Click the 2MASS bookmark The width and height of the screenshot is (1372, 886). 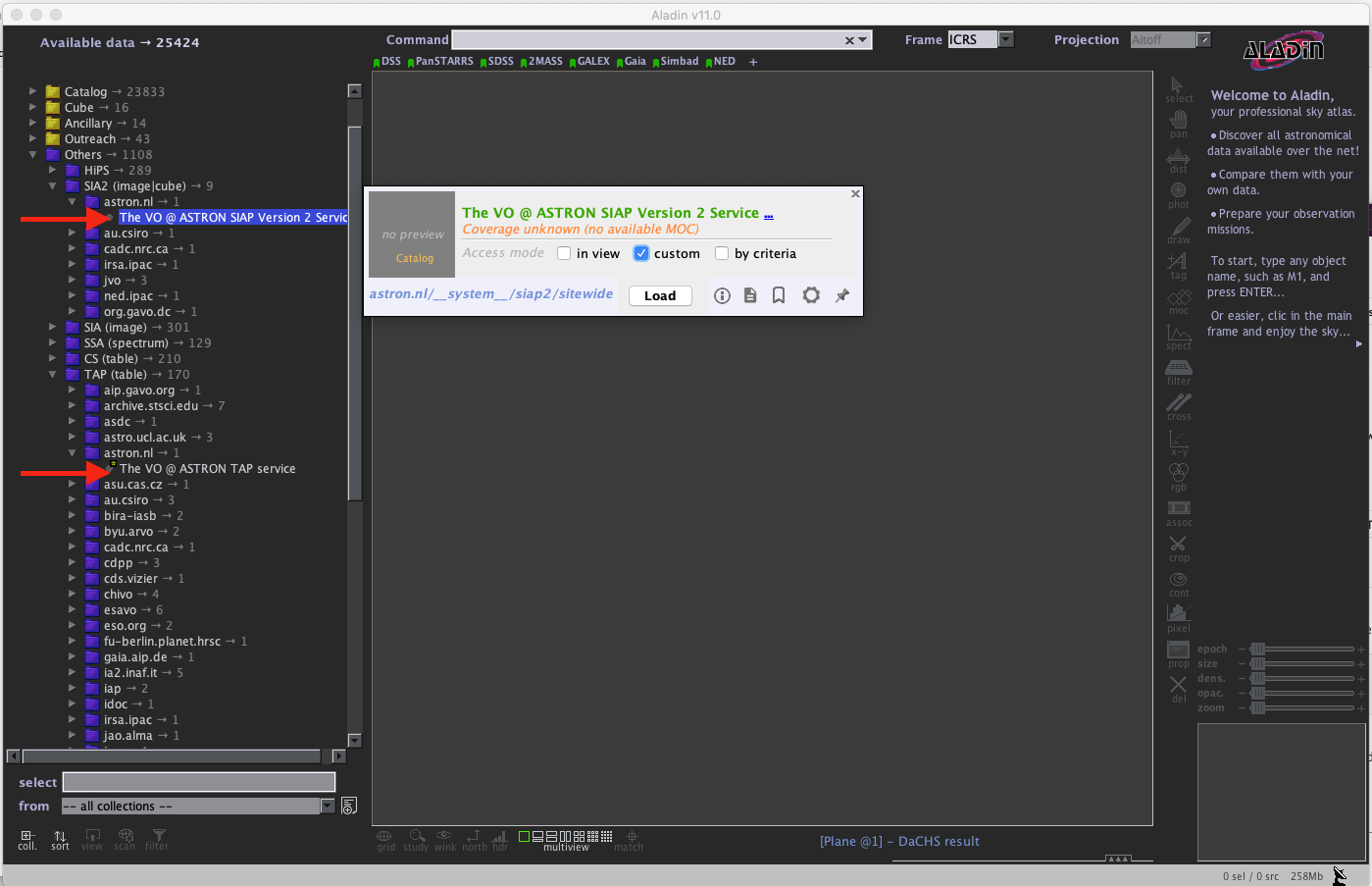click(x=542, y=61)
